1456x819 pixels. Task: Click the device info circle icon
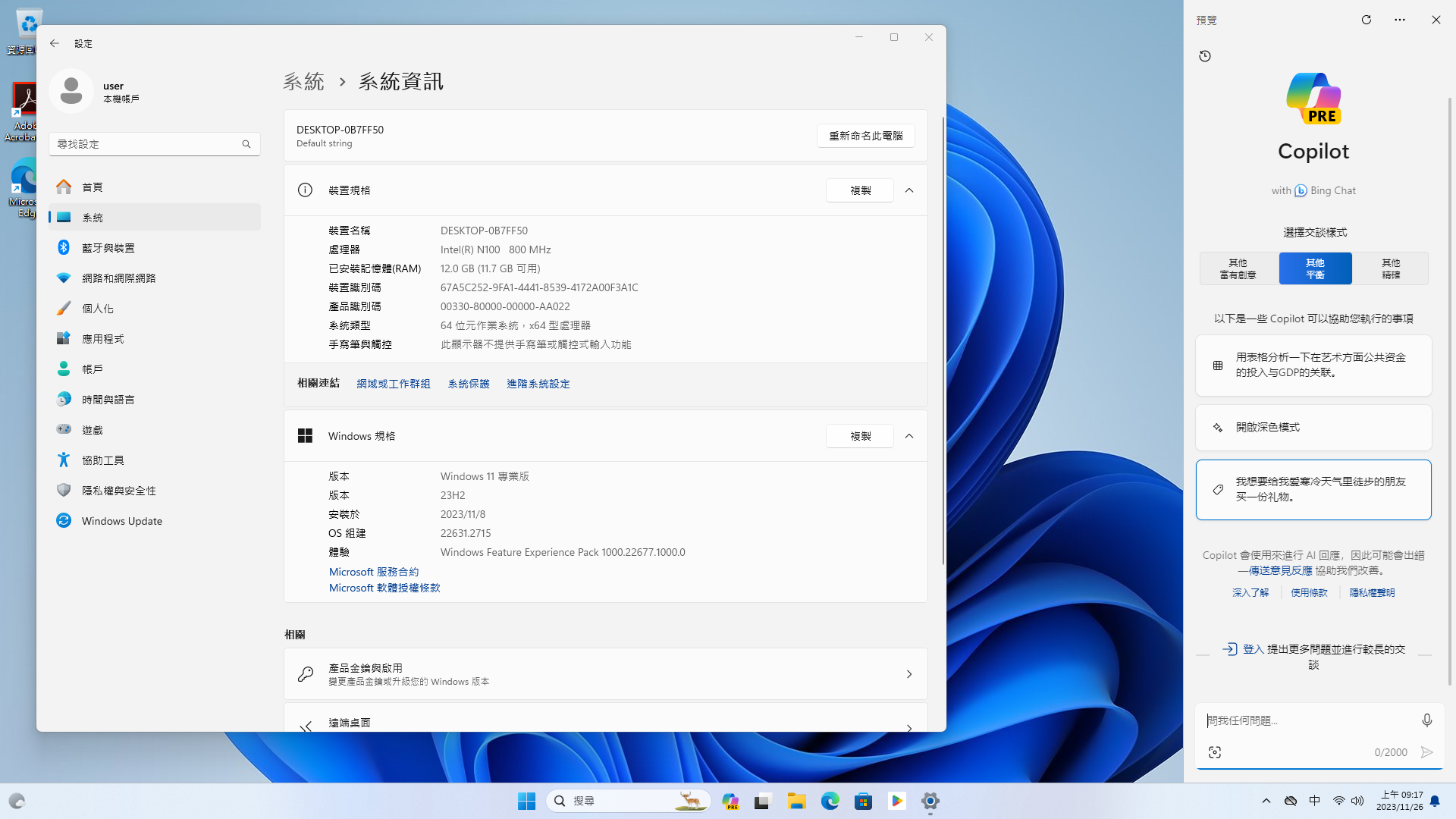(x=305, y=190)
